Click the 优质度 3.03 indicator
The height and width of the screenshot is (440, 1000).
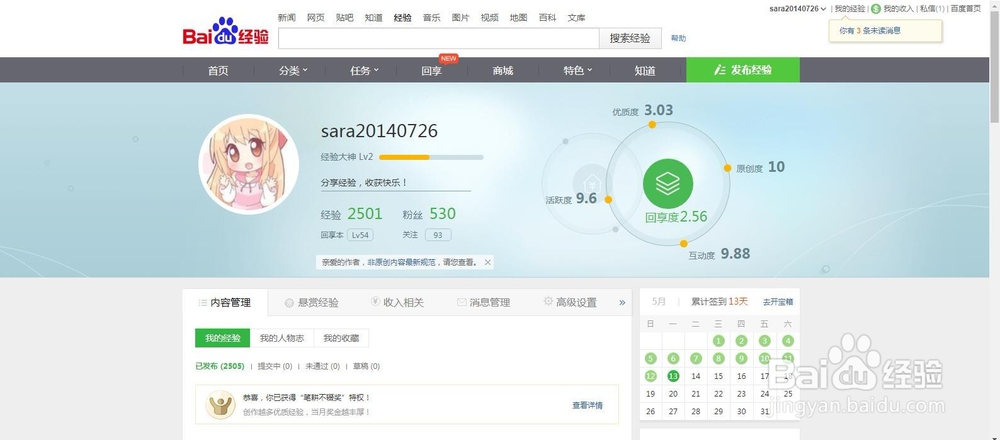coord(642,111)
